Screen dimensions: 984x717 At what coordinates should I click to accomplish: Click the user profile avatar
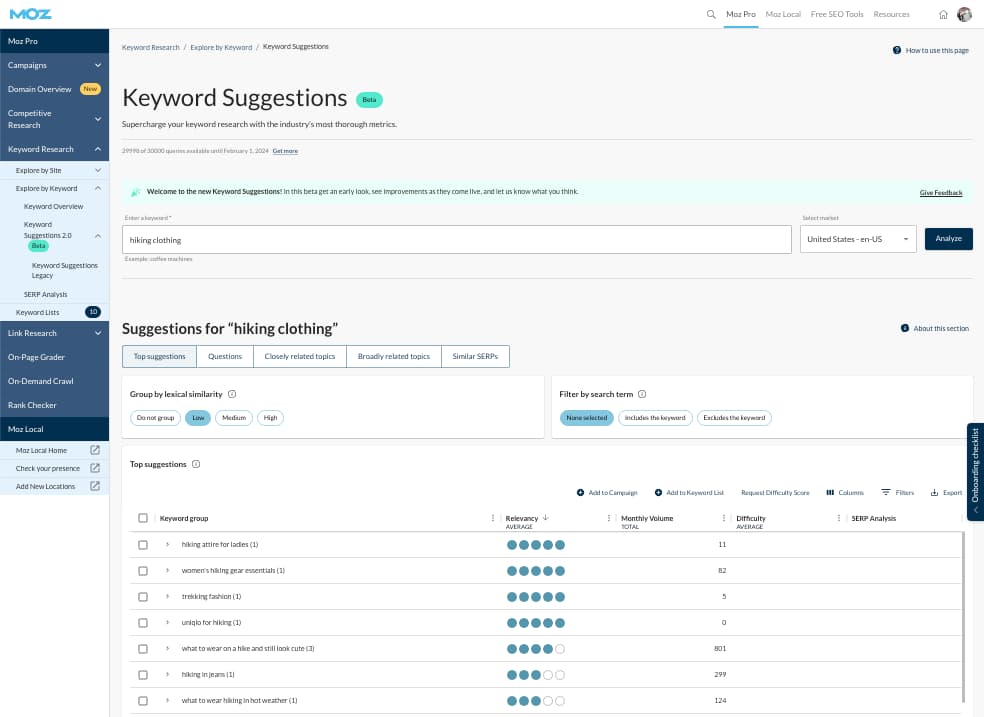coord(964,14)
